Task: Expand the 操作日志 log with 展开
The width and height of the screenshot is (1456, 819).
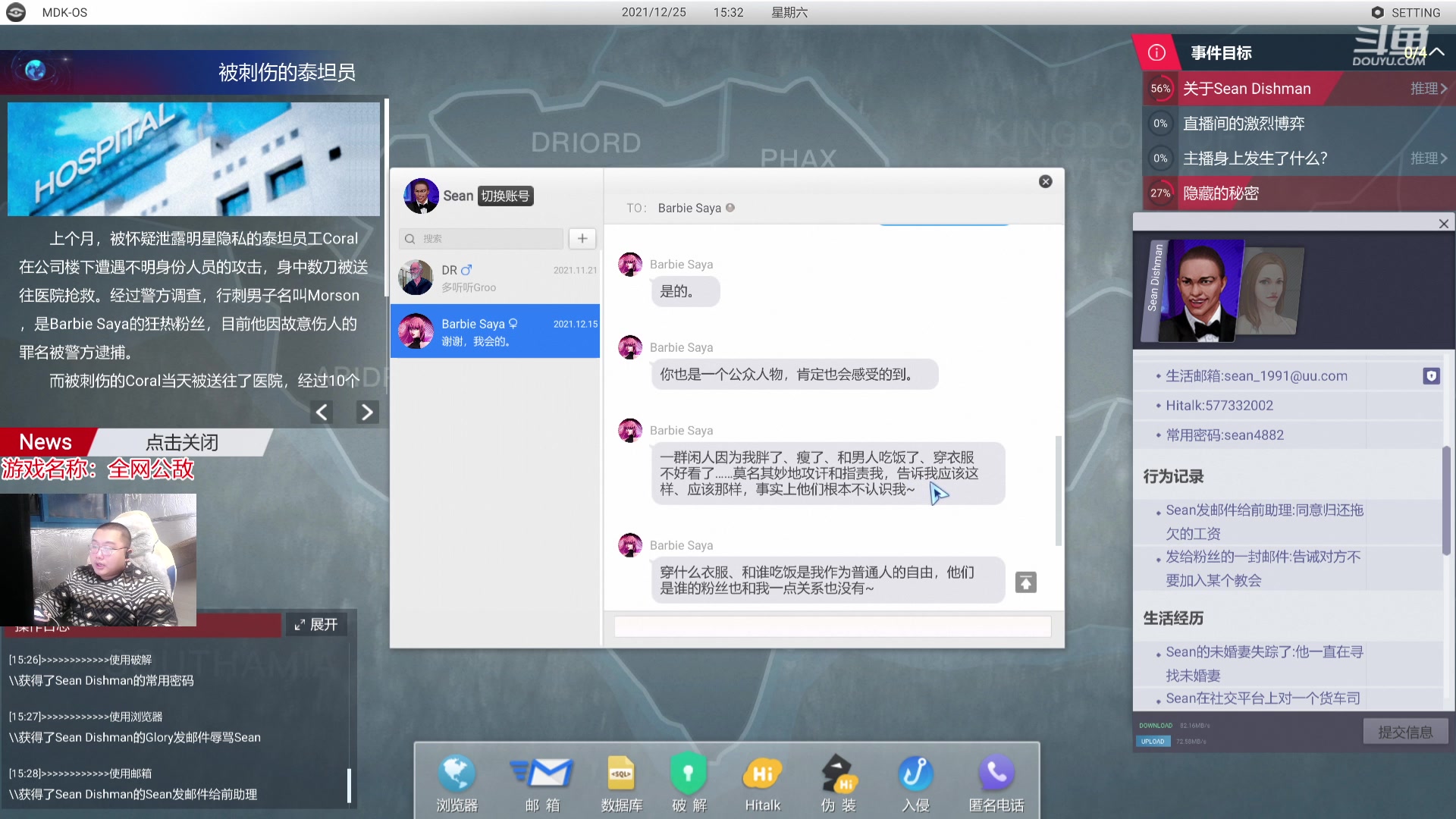Action: [316, 624]
